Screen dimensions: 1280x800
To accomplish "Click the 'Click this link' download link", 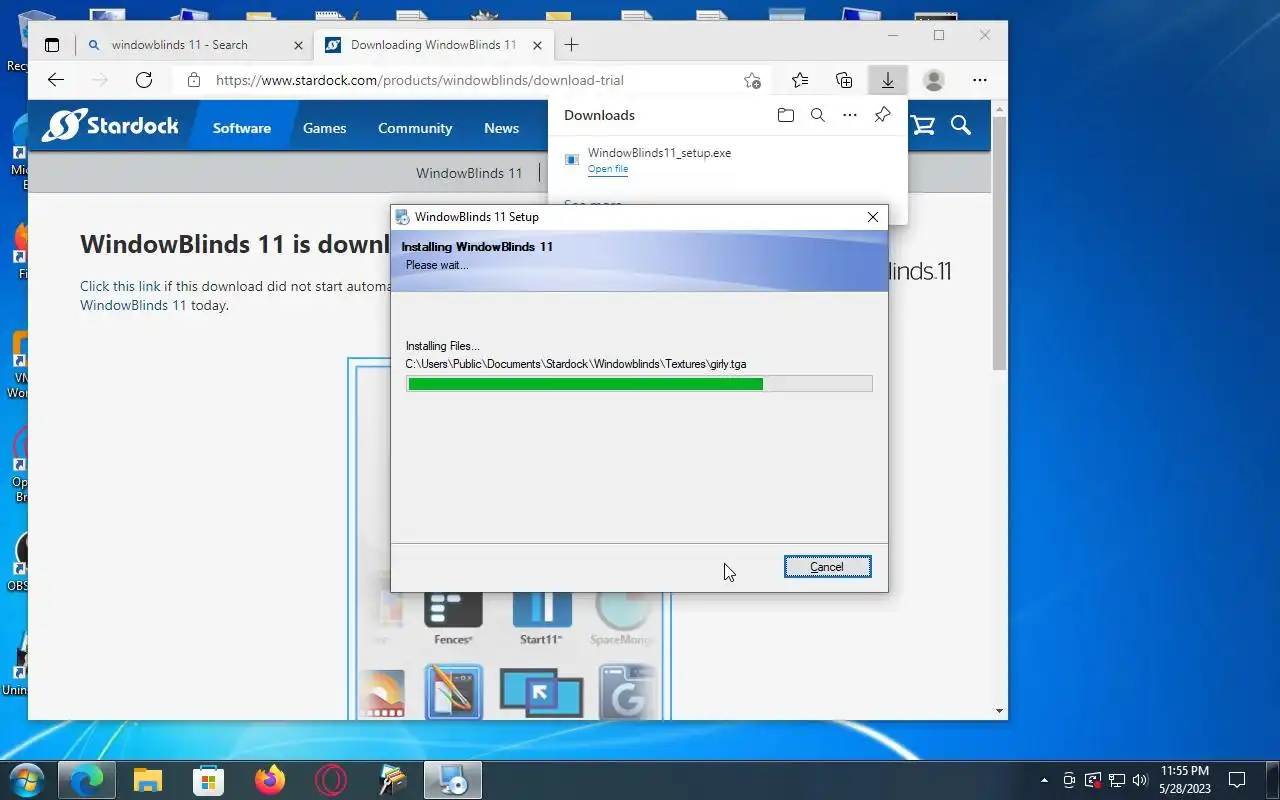I will pyautogui.click(x=120, y=286).
